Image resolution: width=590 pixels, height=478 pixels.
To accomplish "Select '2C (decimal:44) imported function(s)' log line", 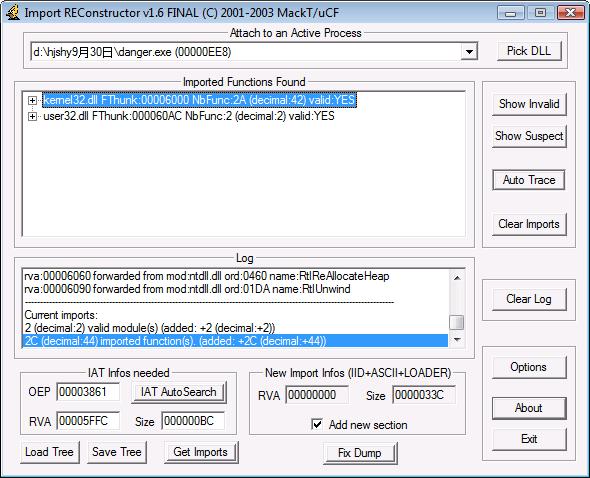I will pos(235,341).
